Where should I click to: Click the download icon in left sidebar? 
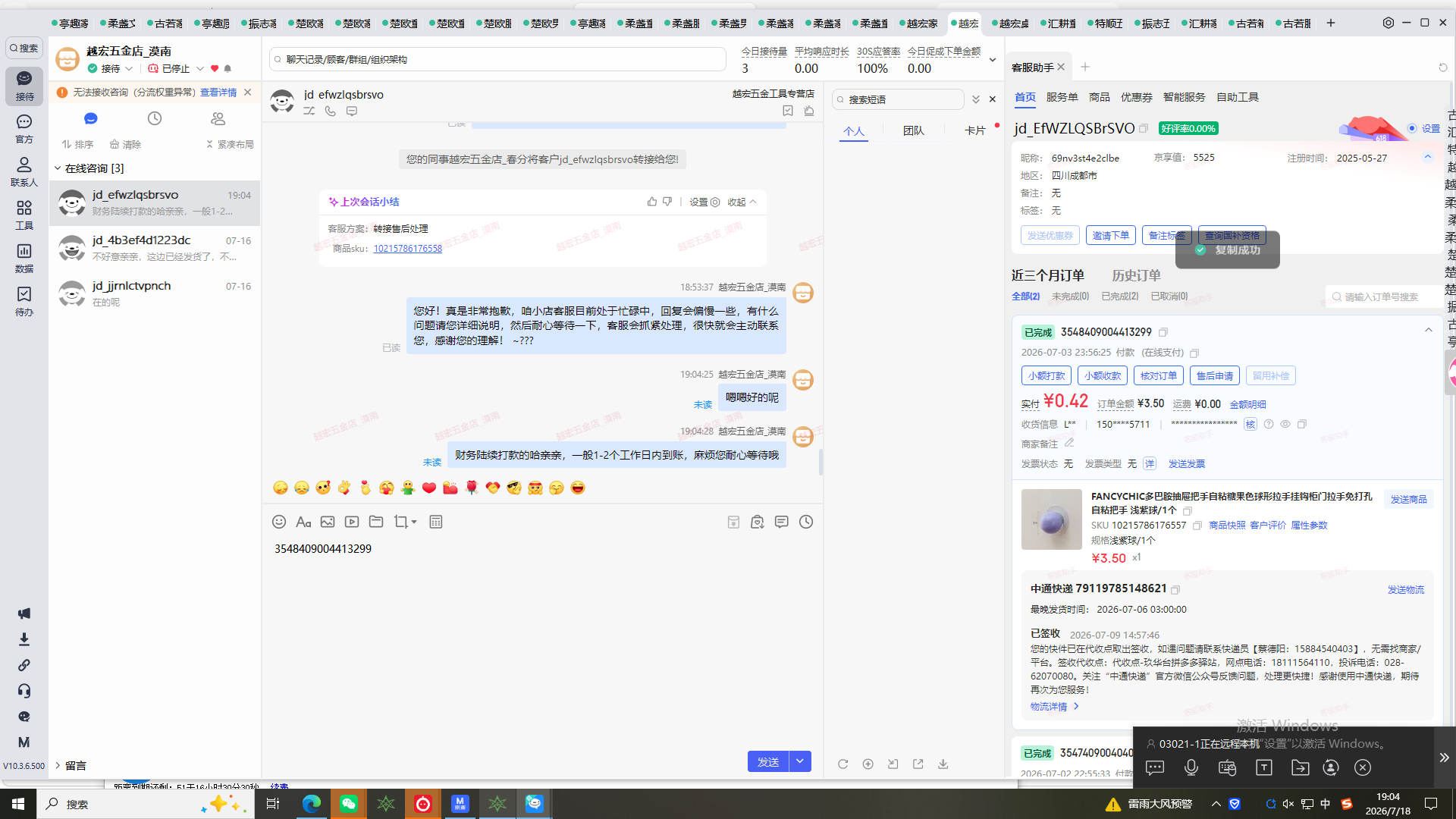point(24,639)
